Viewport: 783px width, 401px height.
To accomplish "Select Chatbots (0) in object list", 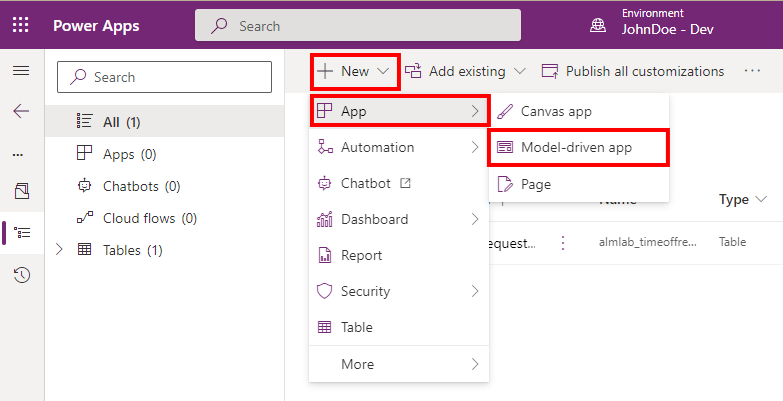I will (x=165, y=186).
